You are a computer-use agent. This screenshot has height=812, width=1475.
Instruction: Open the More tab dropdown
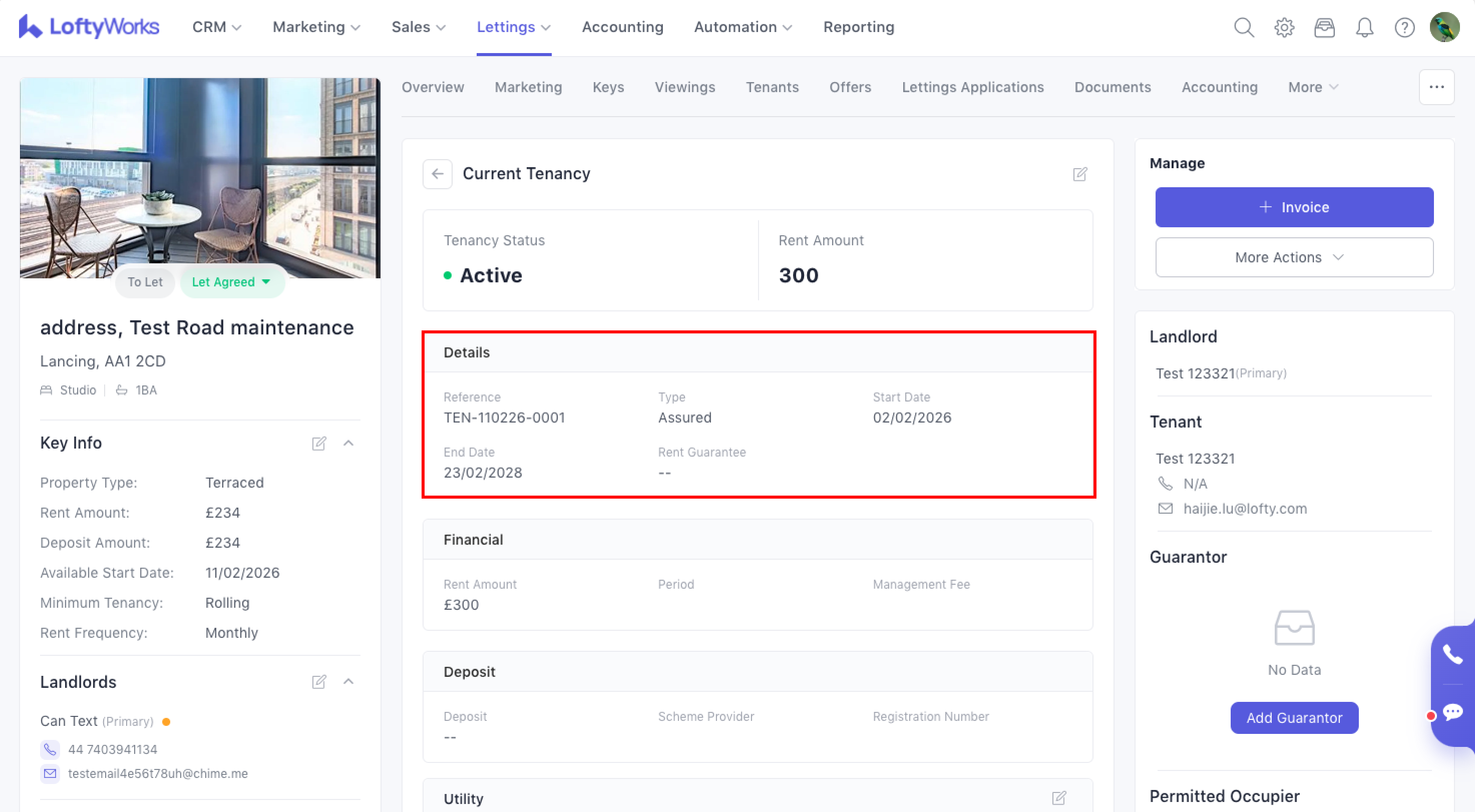[x=1312, y=87]
